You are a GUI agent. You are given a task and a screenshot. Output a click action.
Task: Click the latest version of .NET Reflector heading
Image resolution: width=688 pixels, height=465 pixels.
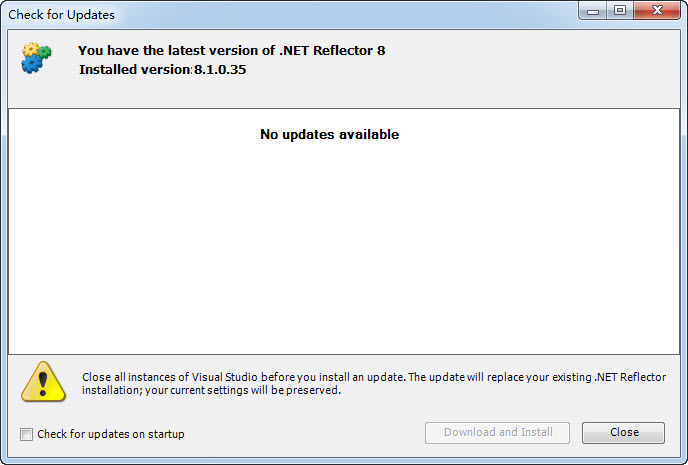click(x=231, y=50)
